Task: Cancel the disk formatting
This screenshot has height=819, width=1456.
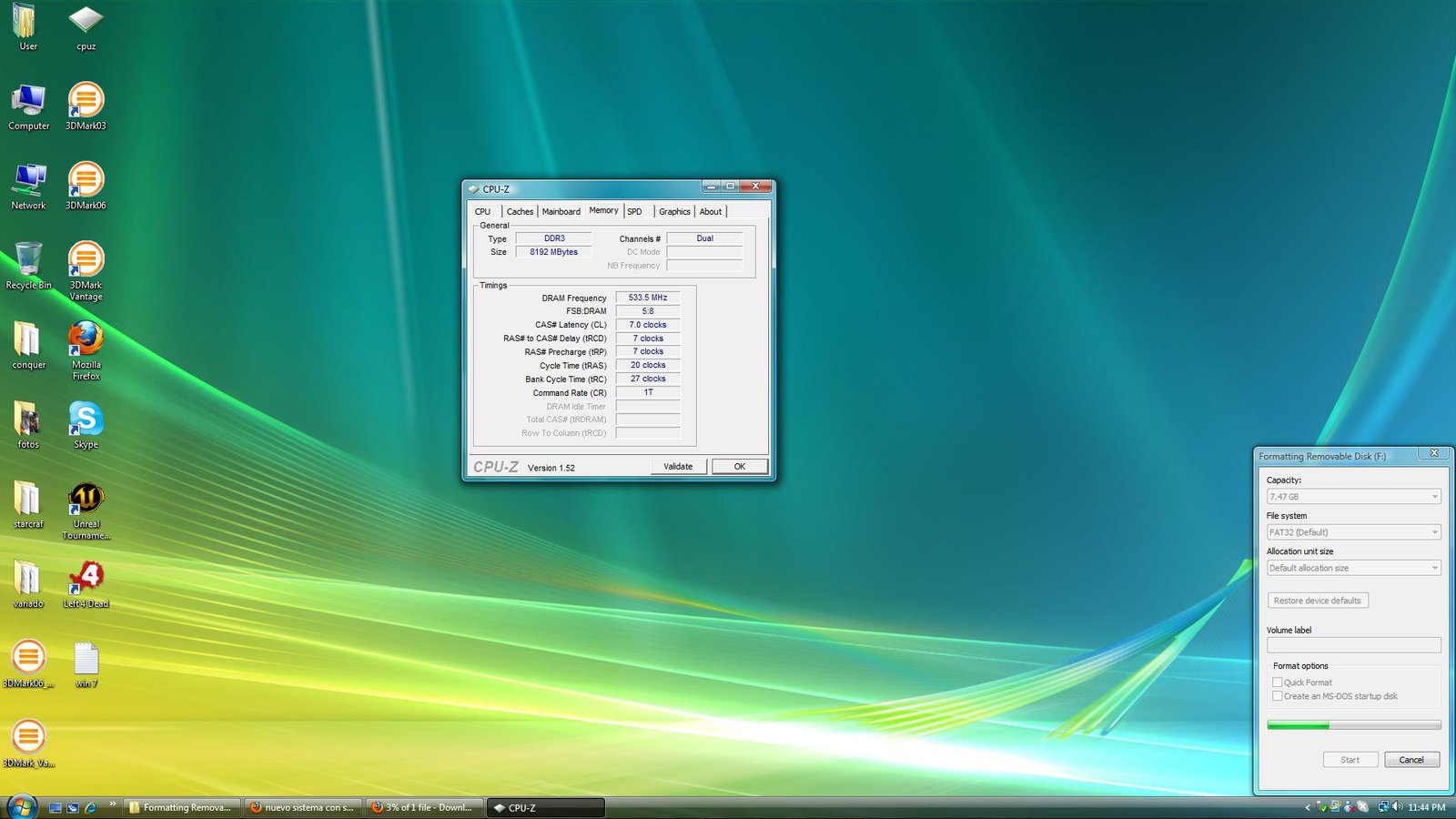Action: (1411, 760)
